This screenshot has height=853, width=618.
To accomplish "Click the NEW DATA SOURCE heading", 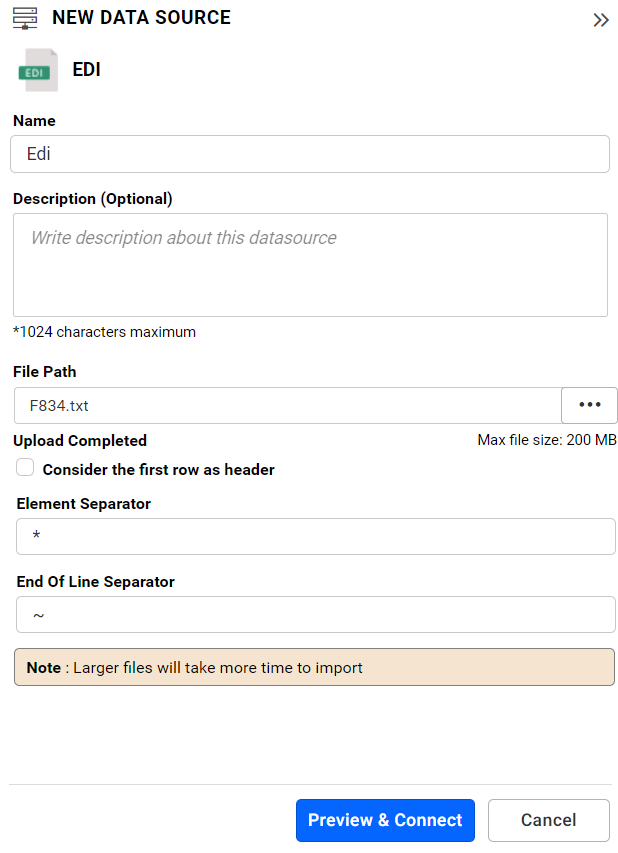I will [x=141, y=17].
